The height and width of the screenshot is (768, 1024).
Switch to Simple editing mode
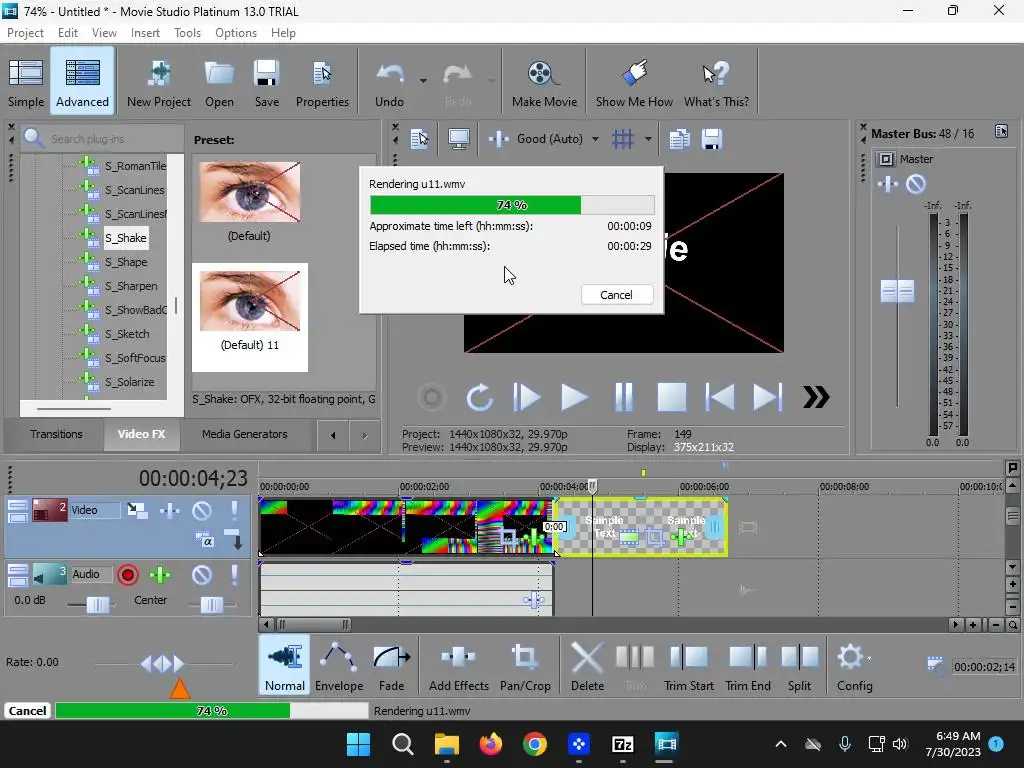(26, 81)
